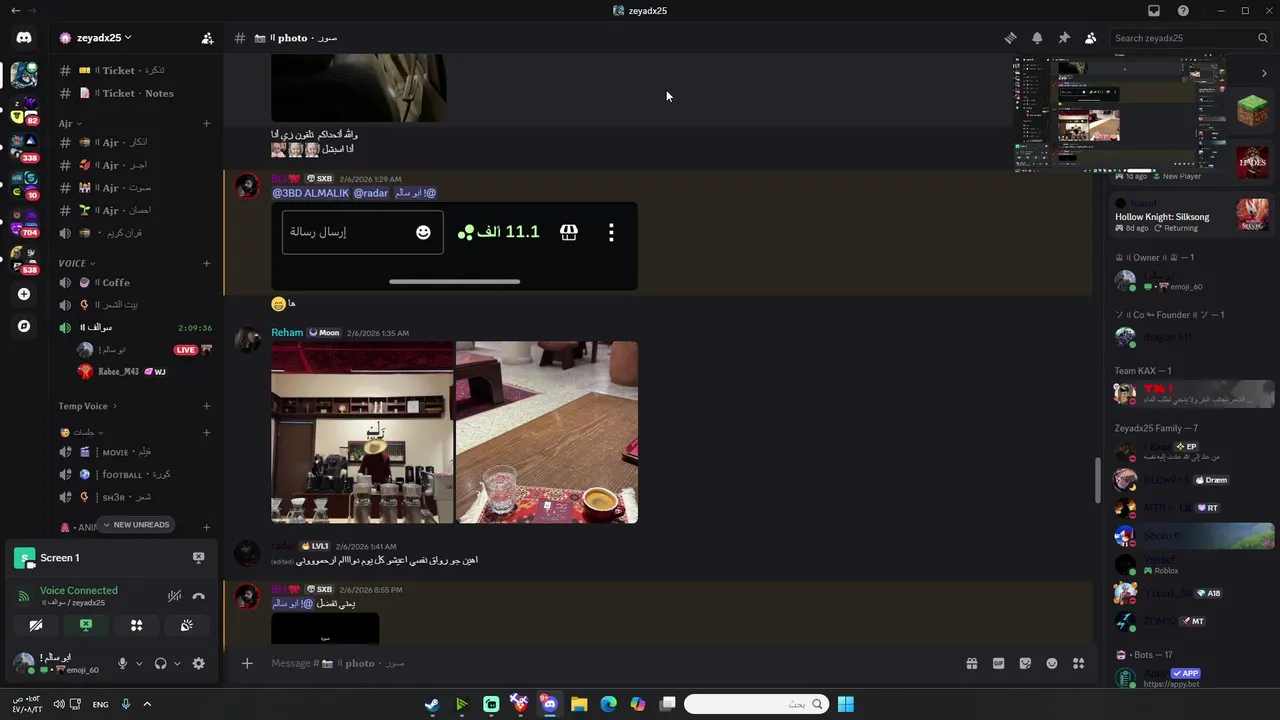Create channel in Ajr category plus
This screenshot has width=1280, height=720.
[206, 124]
